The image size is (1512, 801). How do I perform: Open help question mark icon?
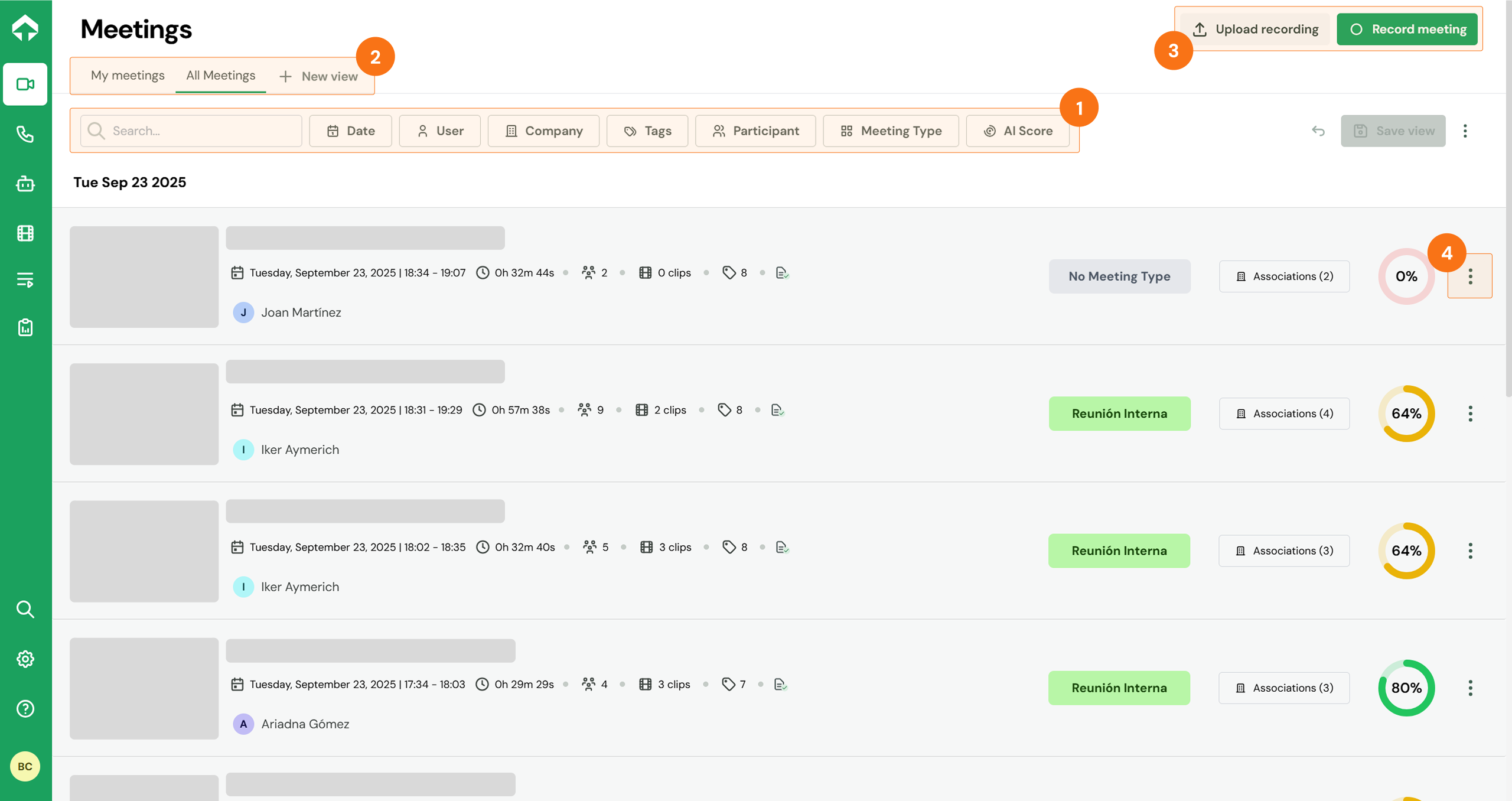pos(25,708)
